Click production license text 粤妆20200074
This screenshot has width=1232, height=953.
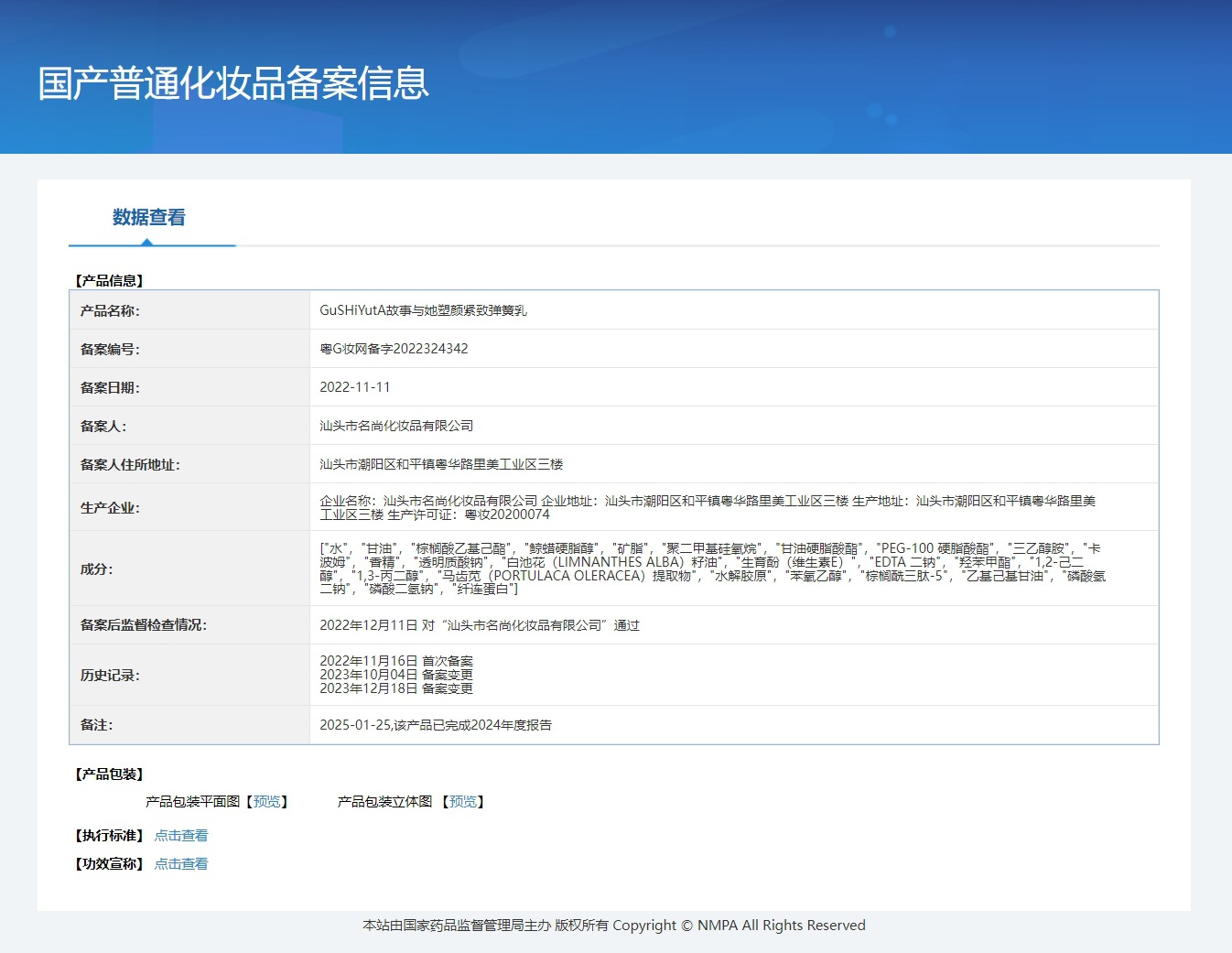[x=507, y=514]
